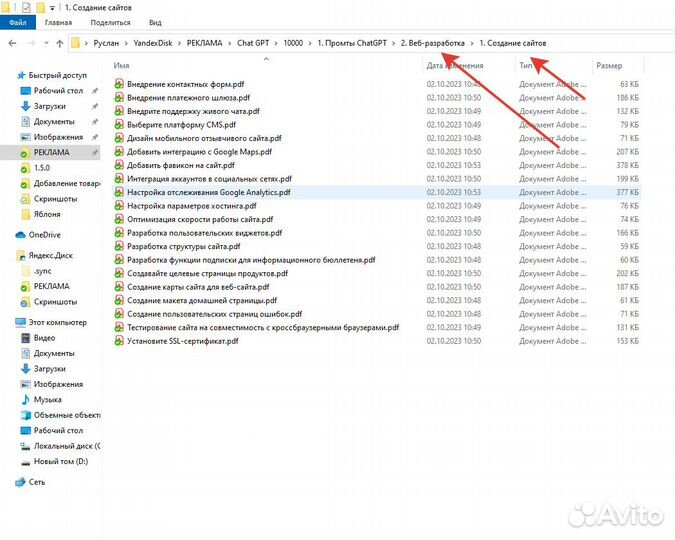Click the Сеть network icon
Image resolution: width=675 pixels, height=540 pixels.
(21, 482)
